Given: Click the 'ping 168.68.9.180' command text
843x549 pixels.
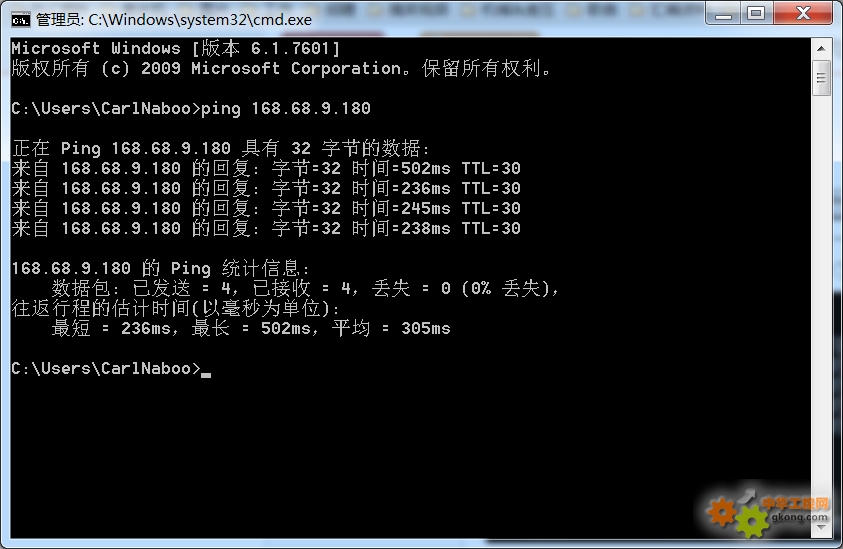Looking at the screenshot, I should click(285, 109).
